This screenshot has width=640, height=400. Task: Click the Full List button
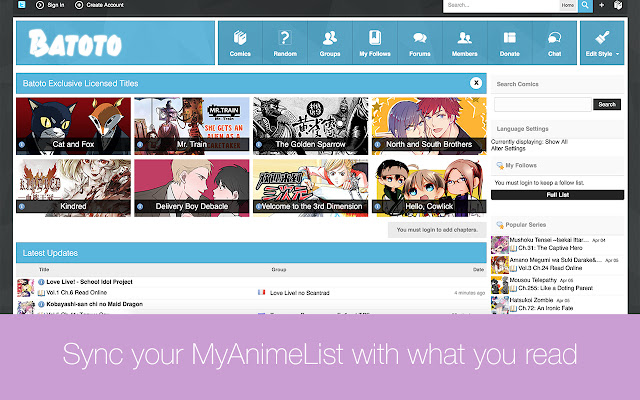click(x=557, y=195)
